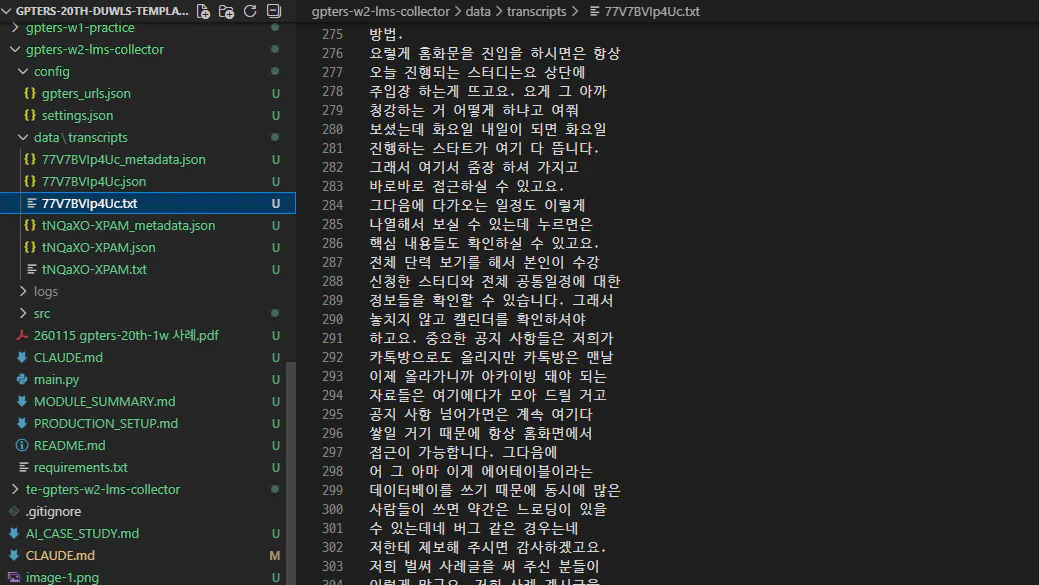Place cursor in line 291 text
This screenshot has width=1039, height=585.
491,339
